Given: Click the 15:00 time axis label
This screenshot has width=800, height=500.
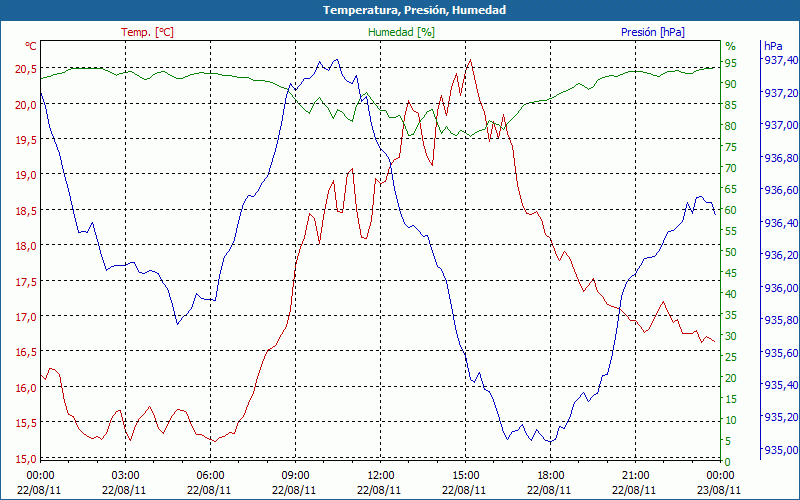Looking at the screenshot, I should pos(465,476).
